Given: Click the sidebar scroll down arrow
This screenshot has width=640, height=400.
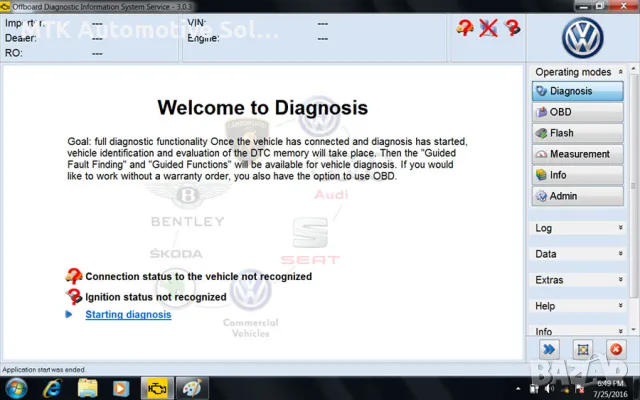Looking at the screenshot, I should [x=633, y=329].
